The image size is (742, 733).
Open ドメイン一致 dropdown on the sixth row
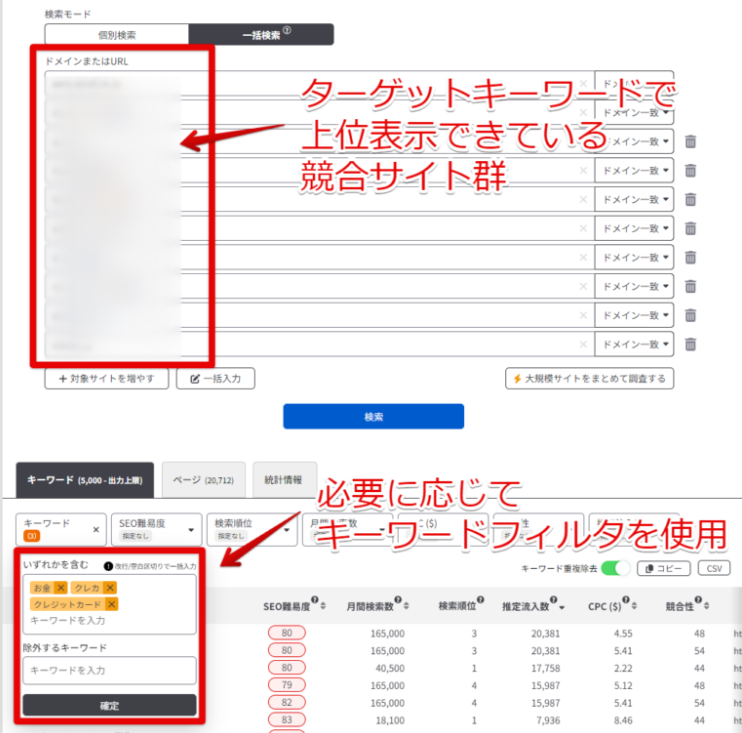[634, 228]
